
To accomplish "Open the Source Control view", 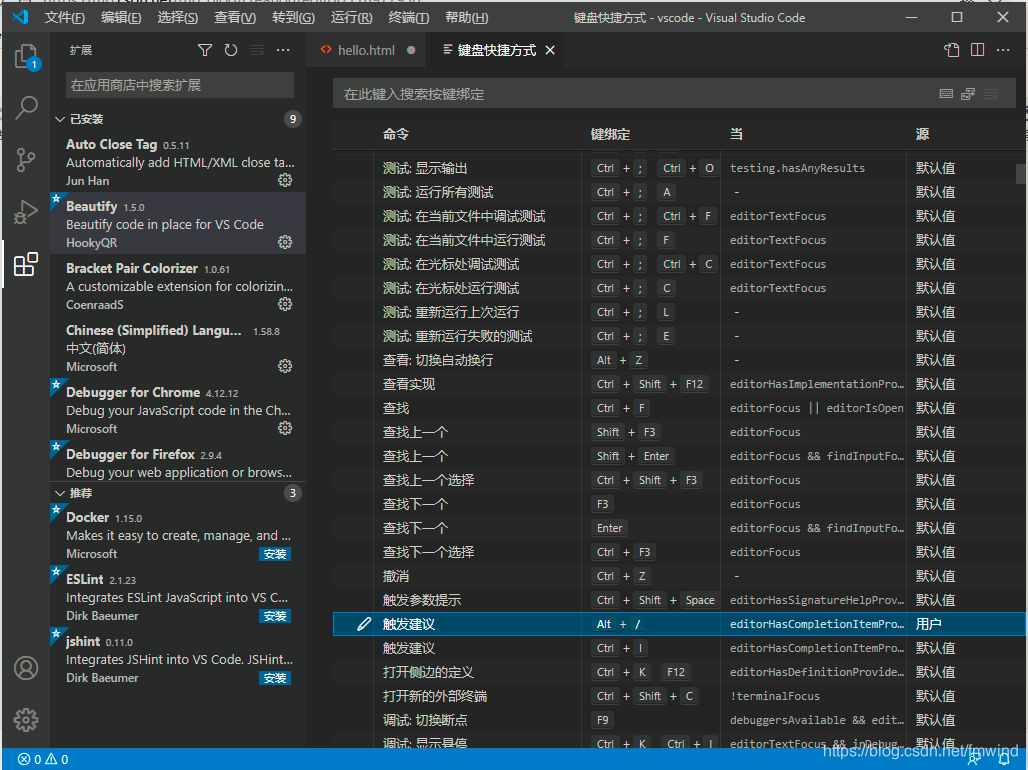I will [x=26, y=159].
